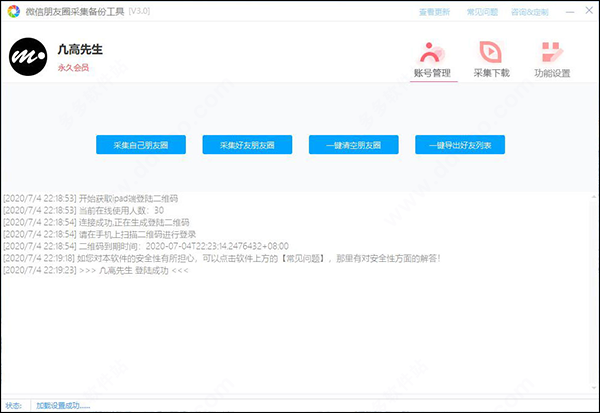Click the username 几高先生

click(x=80, y=49)
